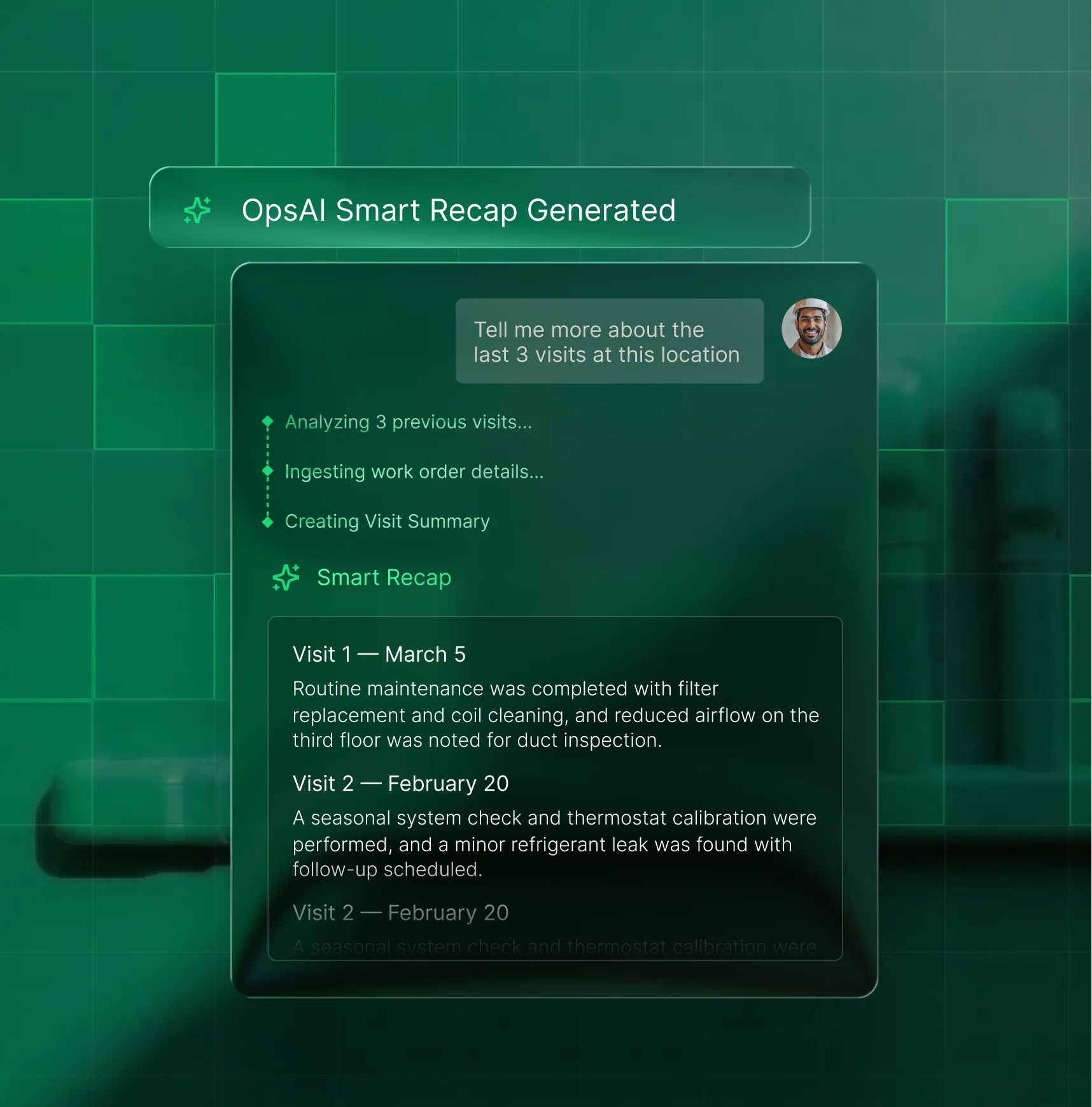The image size is (1092, 1107).
Task: Select the bright 'Visit 2 — February 20' heading
Action: point(401,783)
